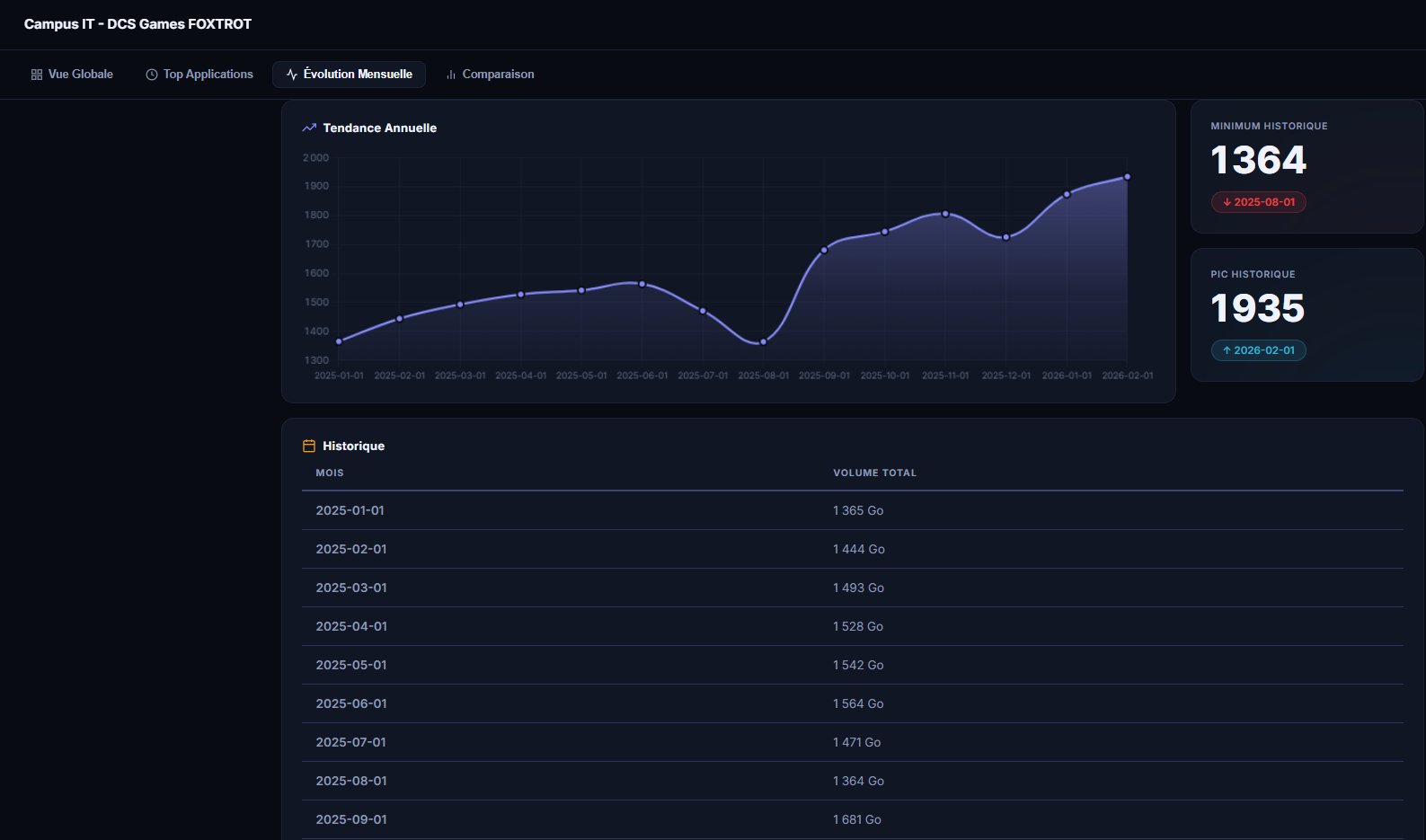This screenshot has width=1426, height=840.
Task: Click the VOLUME TOTAL column header
Action: tap(874, 473)
